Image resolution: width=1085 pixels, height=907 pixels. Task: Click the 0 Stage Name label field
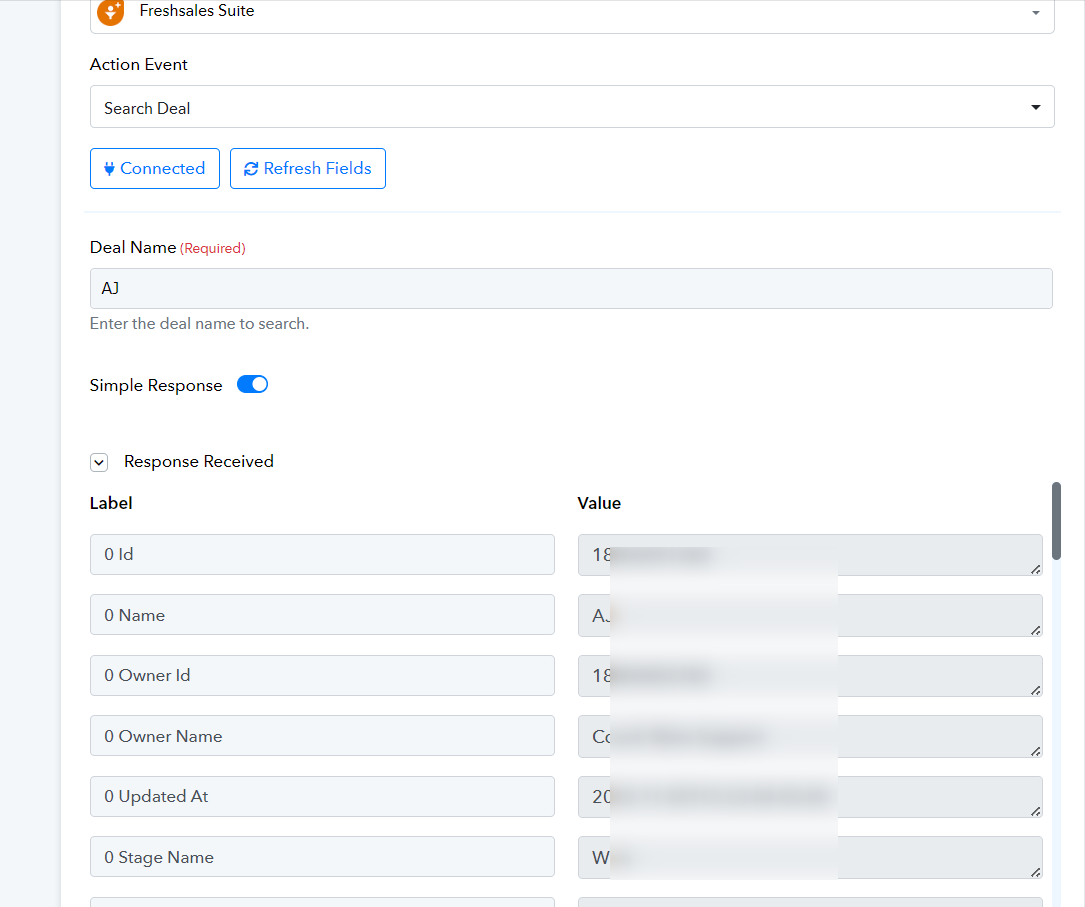pyautogui.click(x=322, y=857)
